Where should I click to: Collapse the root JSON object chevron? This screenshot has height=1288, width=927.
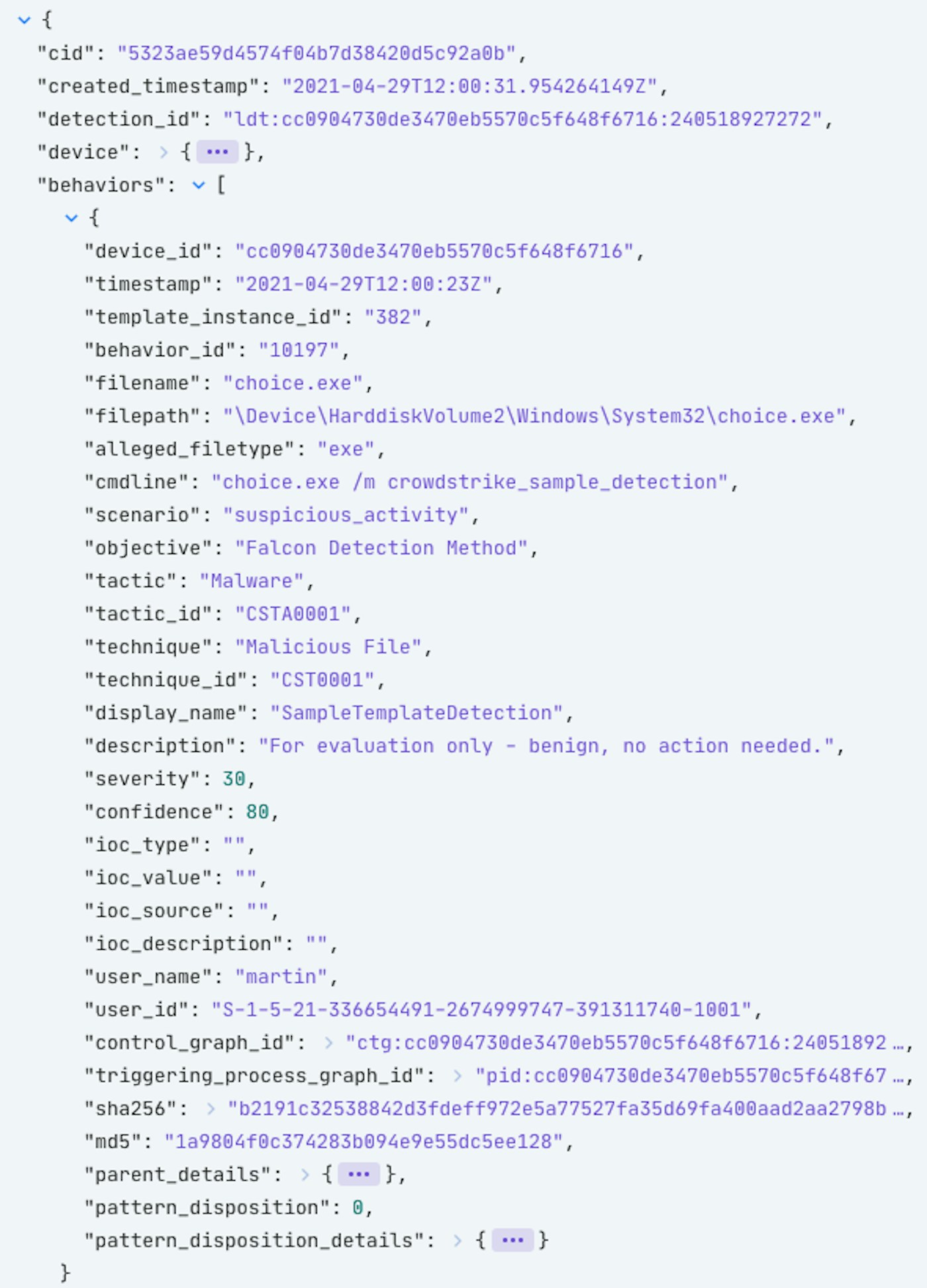pyautogui.click(x=24, y=20)
